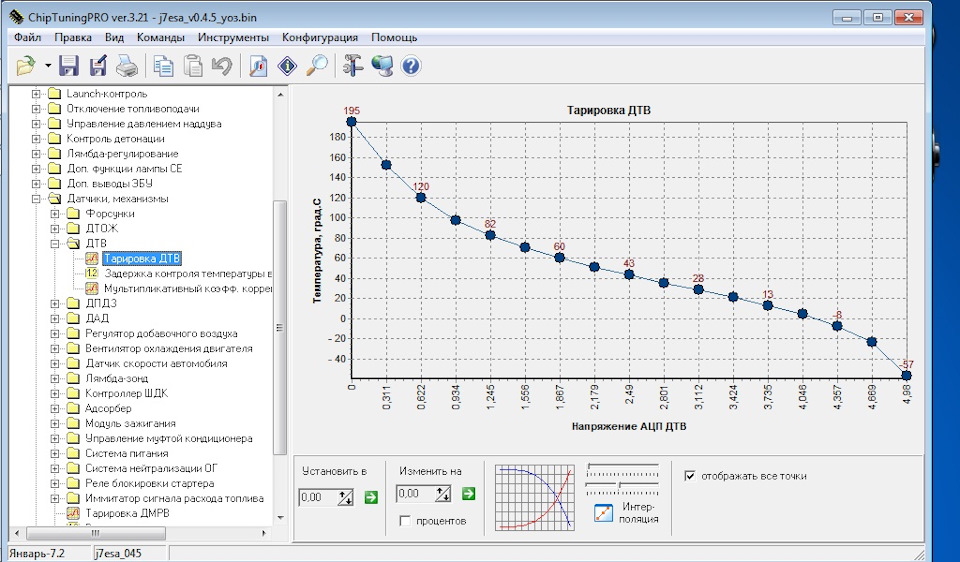The width and height of the screenshot is (960, 562).
Task: Open the Инструменты menu
Action: coord(233,37)
